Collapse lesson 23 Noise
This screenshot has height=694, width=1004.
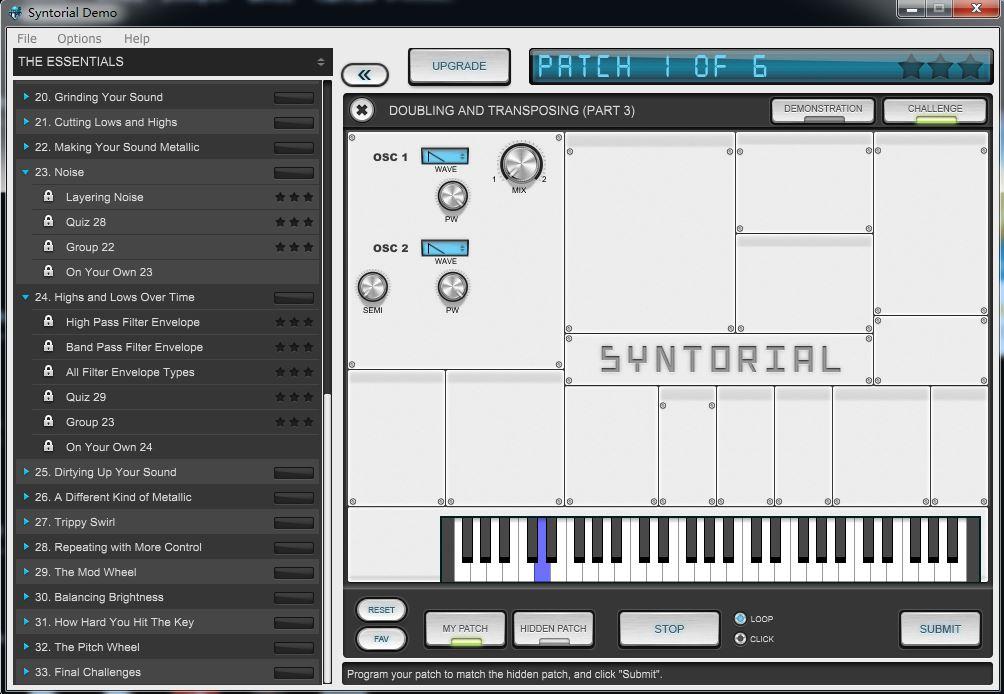[26, 172]
